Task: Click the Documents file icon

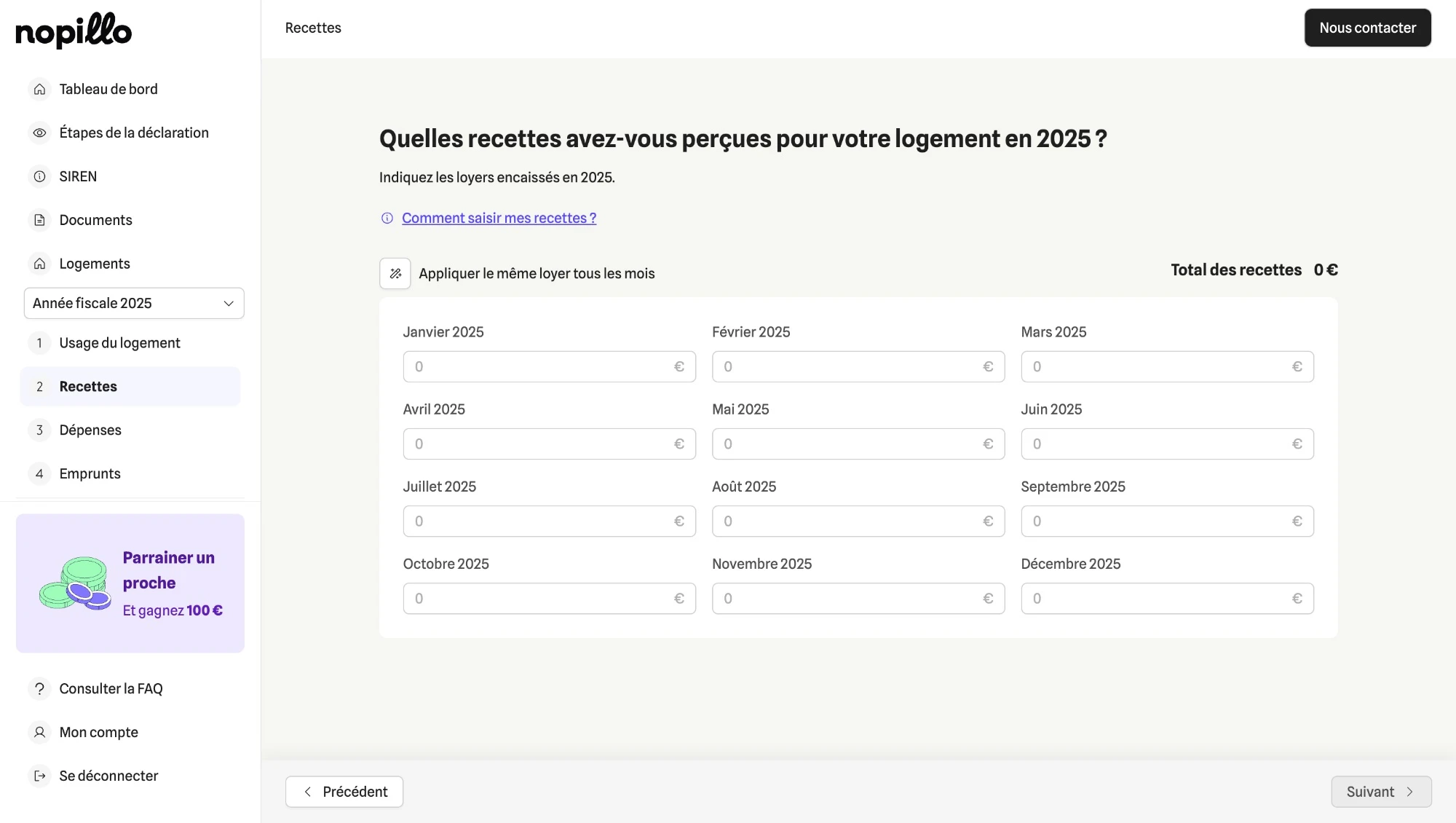Action: pos(40,220)
